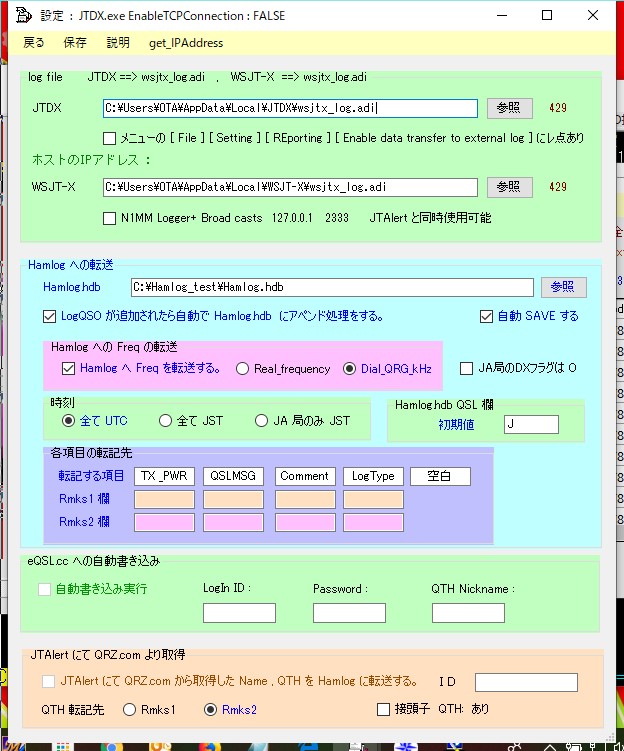Viewport: 624px width, 751px height.
Task: Click the Hamlog.hdb path field
Action: pos(332,287)
